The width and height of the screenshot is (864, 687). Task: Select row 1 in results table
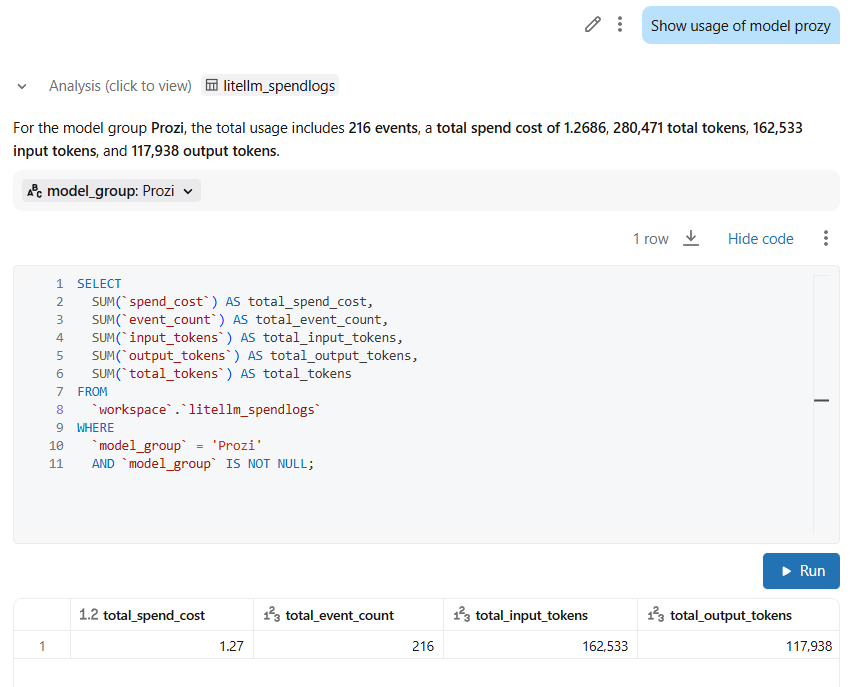(42, 646)
